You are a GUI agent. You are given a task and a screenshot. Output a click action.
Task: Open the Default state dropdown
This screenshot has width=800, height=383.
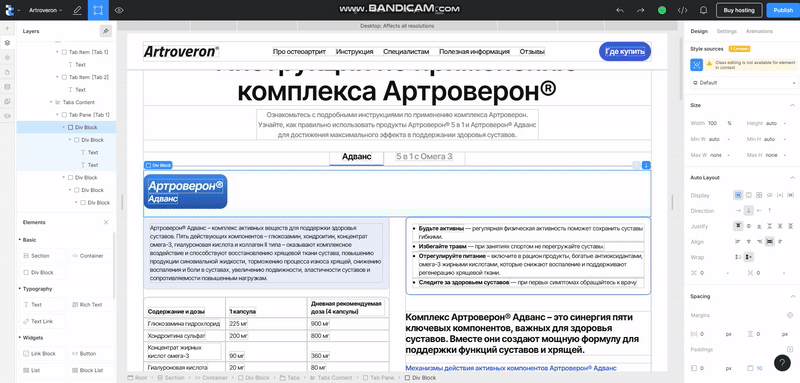(744, 83)
